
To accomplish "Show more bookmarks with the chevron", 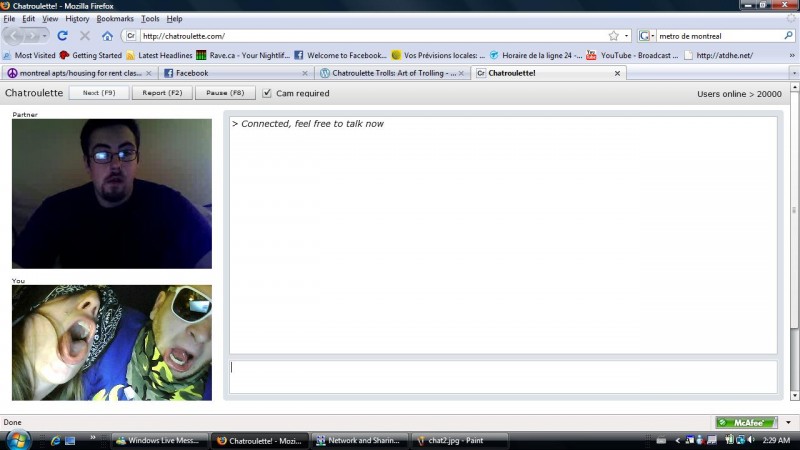I will (792, 55).
